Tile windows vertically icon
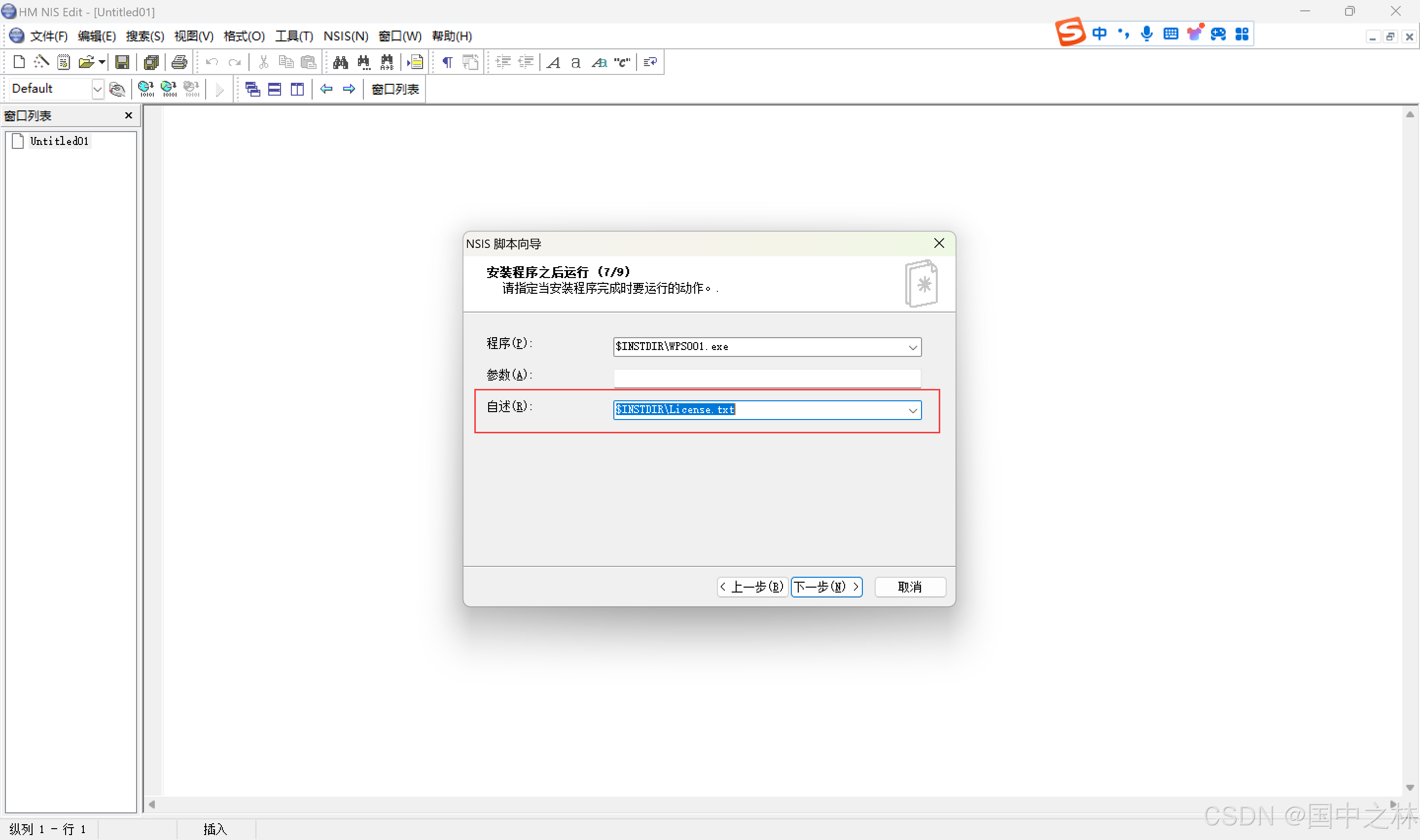 point(297,89)
